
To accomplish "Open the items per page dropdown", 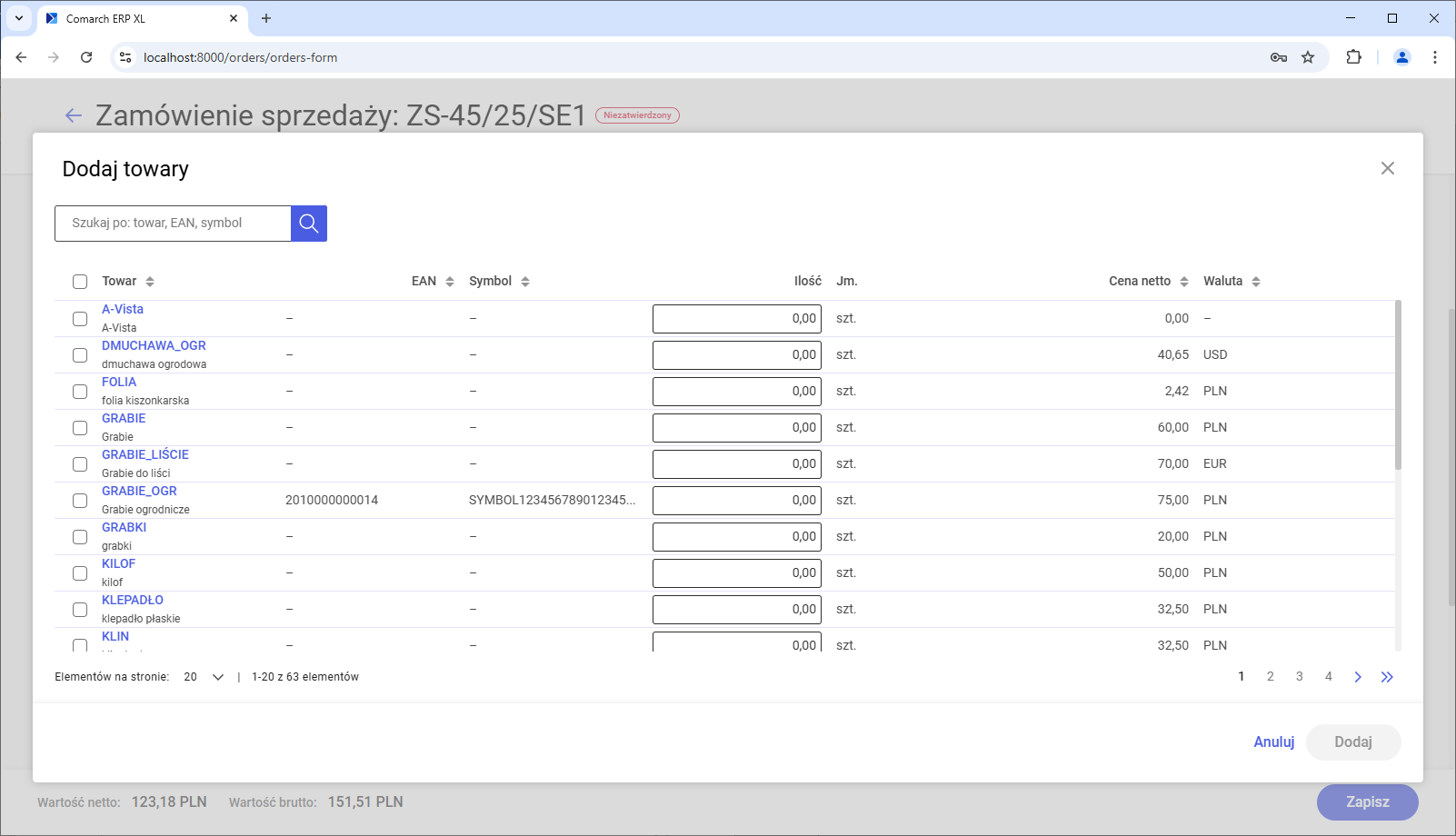I will (204, 677).
